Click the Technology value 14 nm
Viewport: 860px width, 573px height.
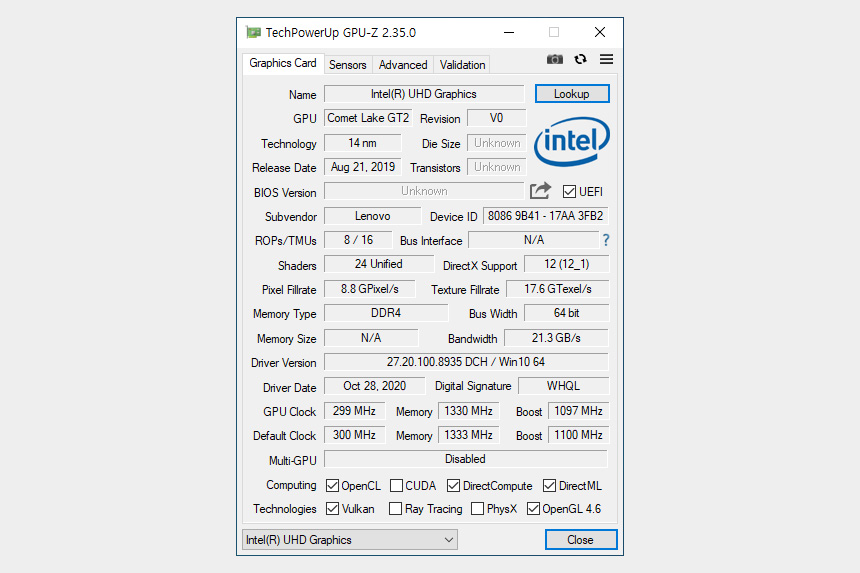tap(363, 143)
